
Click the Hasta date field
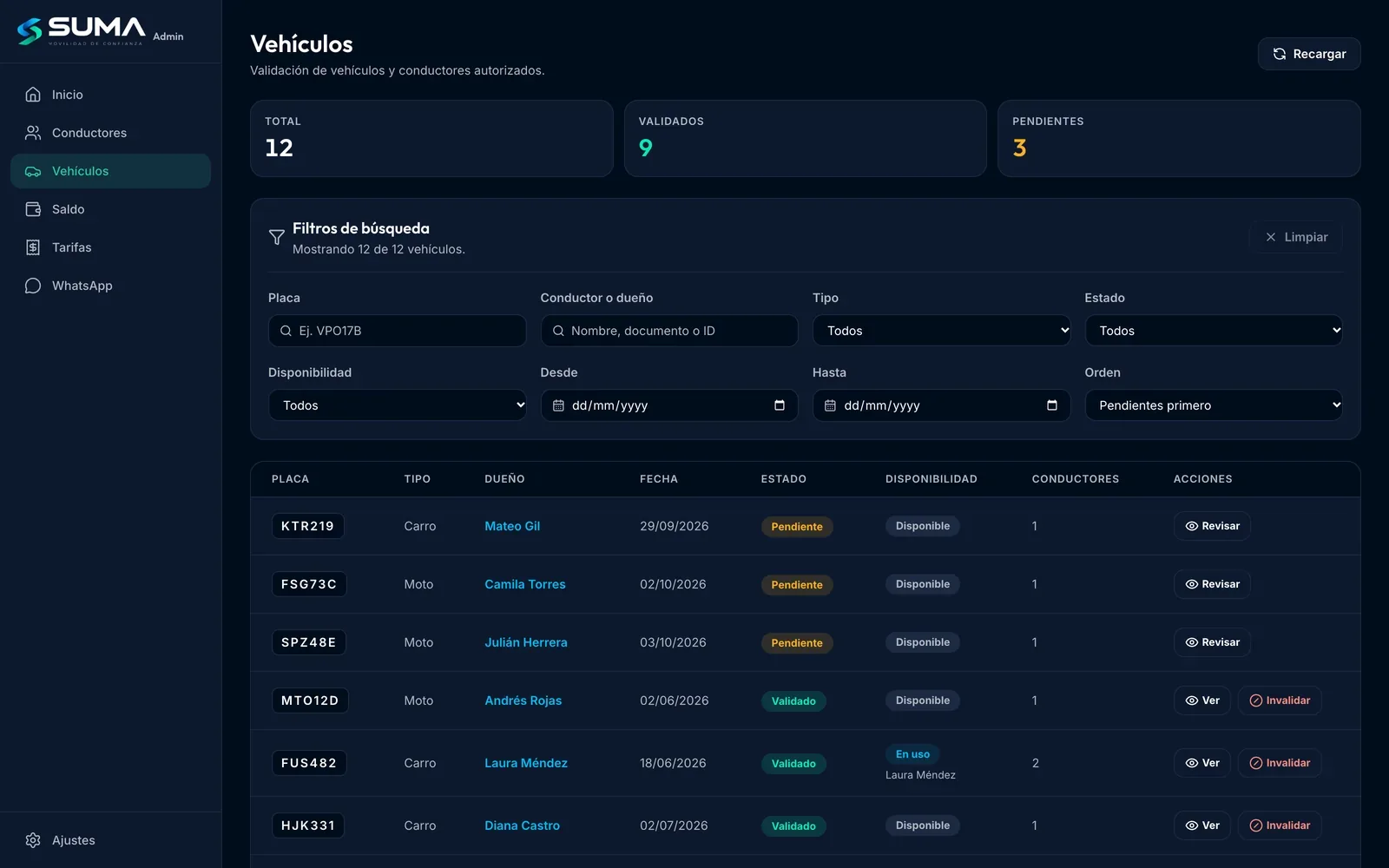pos(941,405)
